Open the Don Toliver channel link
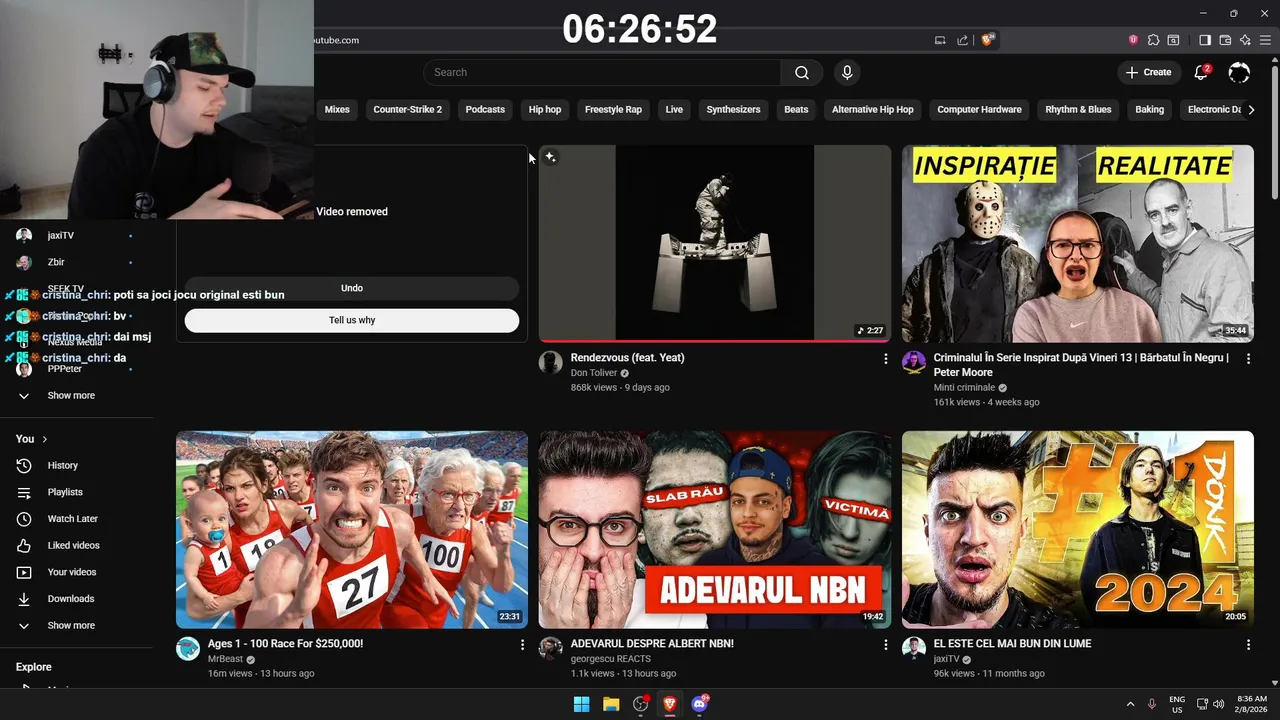Image resolution: width=1280 pixels, height=720 pixels. click(594, 373)
